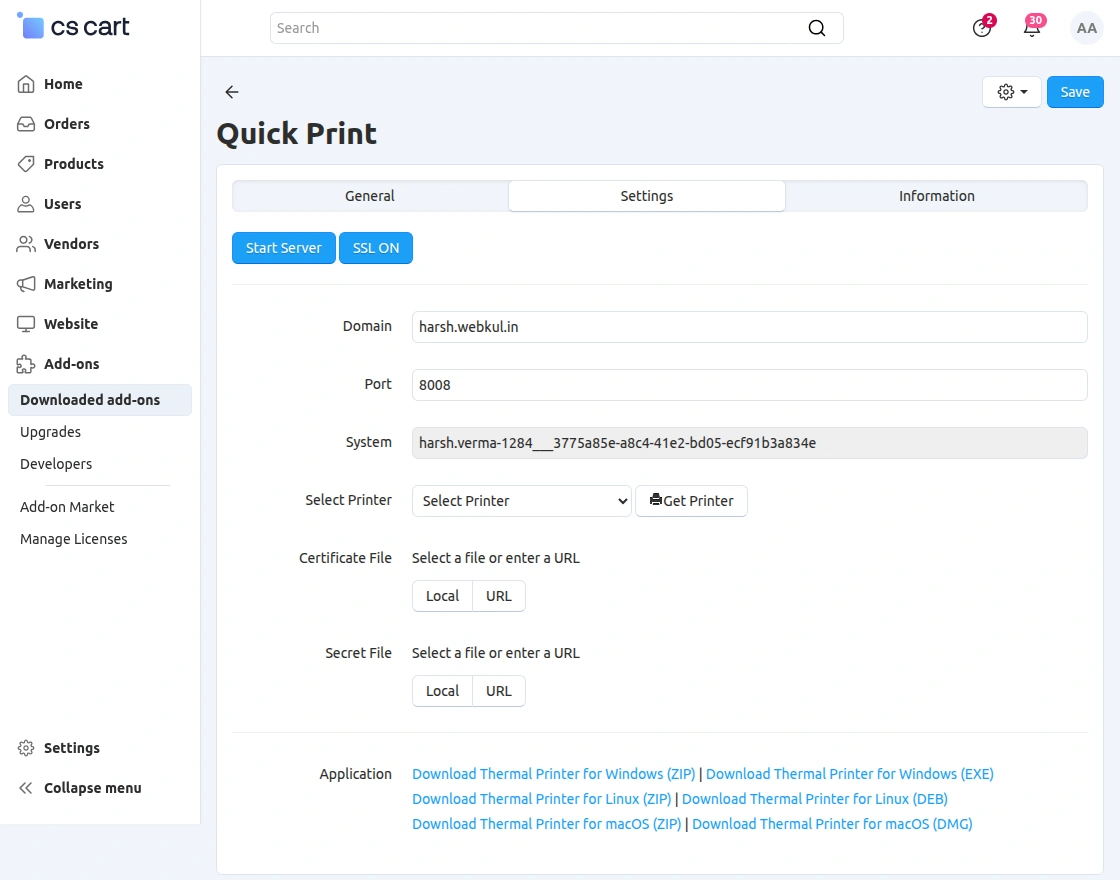
Task: Toggle the SSL ON button
Action: [x=376, y=248]
